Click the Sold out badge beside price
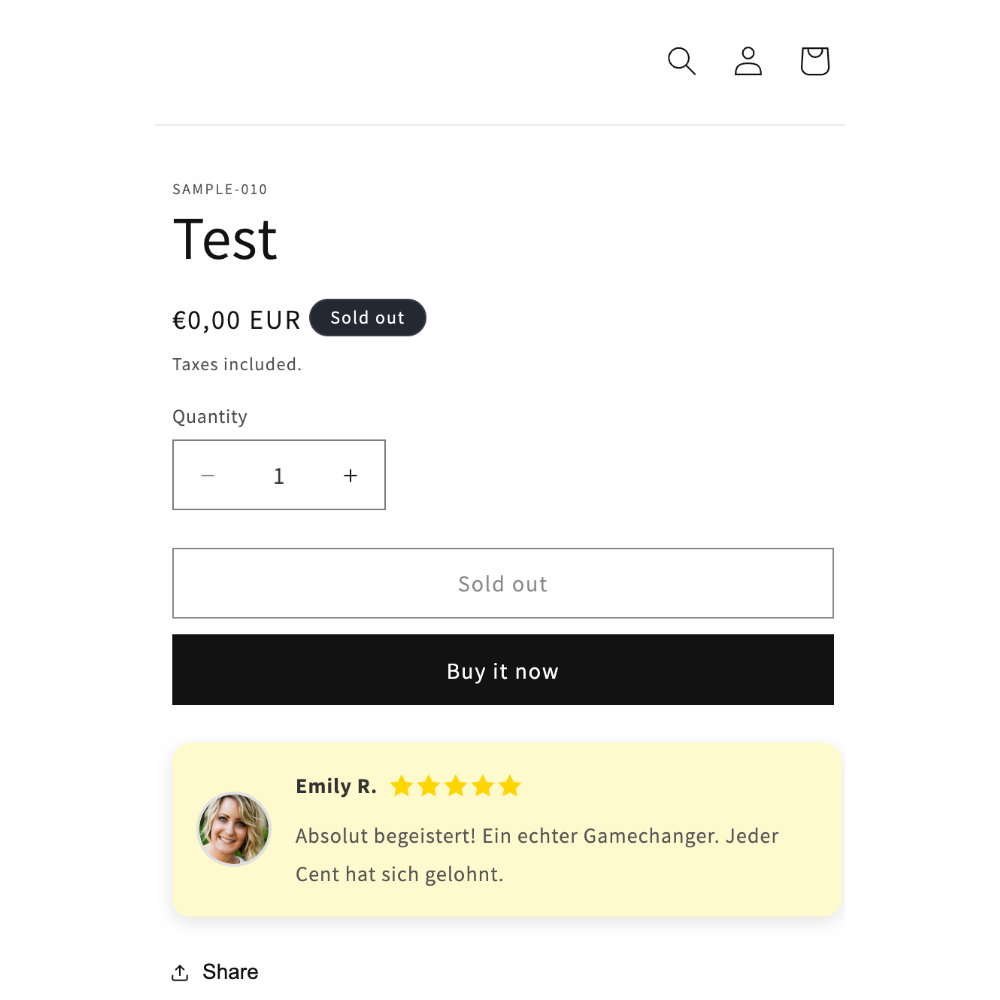The width and height of the screenshot is (1000, 1000). [x=367, y=318]
